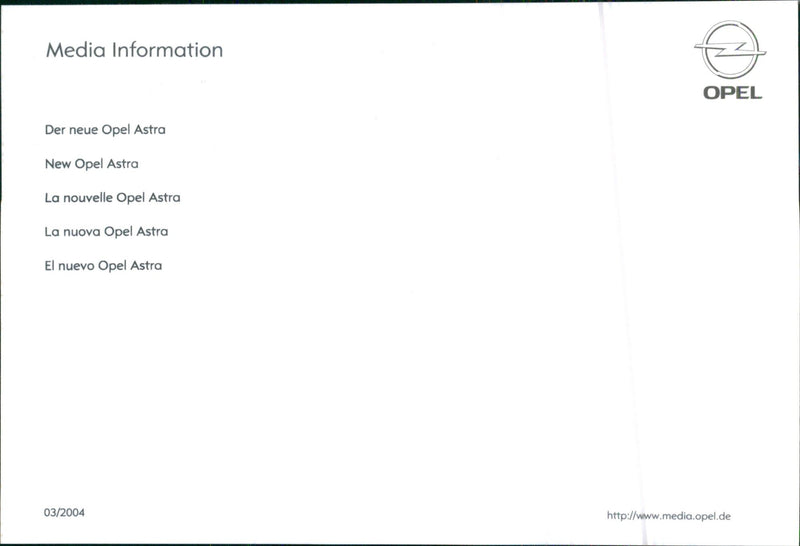Click the word 'nuova' in the Italian line
The height and width of the screenshot is (546, 800).
point(82,232)
